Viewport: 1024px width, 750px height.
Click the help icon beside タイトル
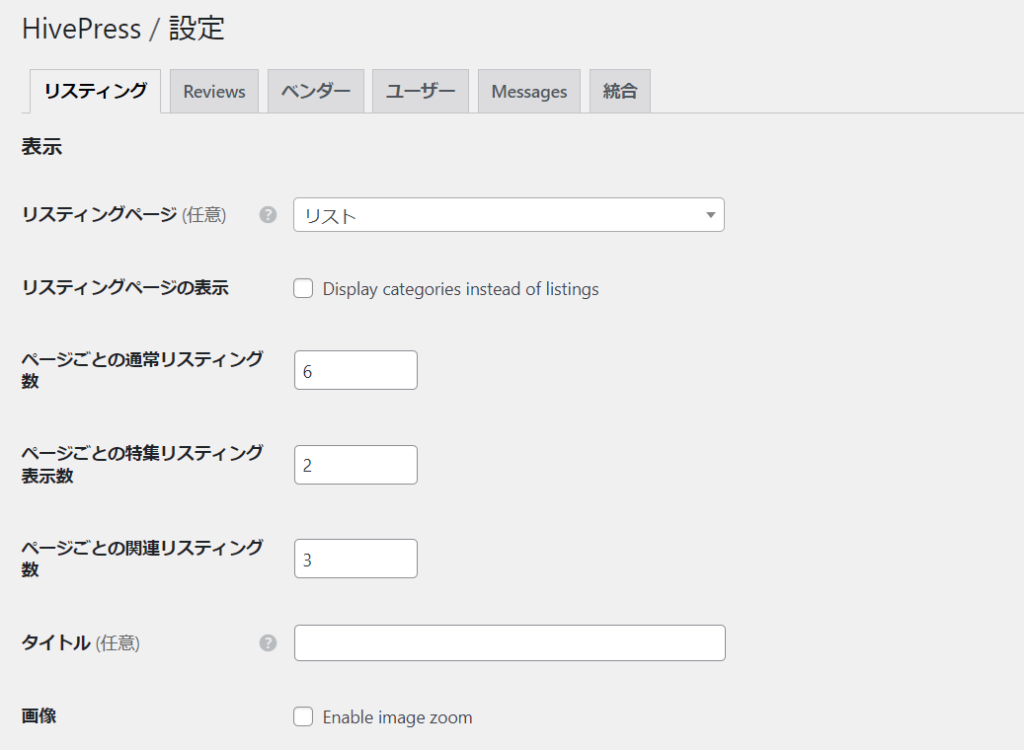coord(268,643)
